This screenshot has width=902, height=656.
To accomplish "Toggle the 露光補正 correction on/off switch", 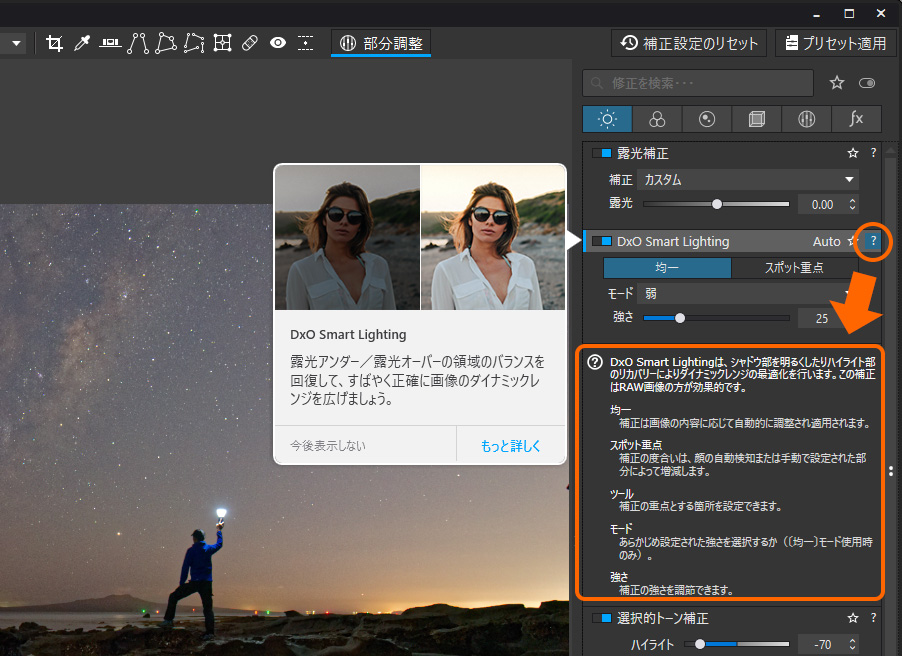I will [x=602, y=153].
